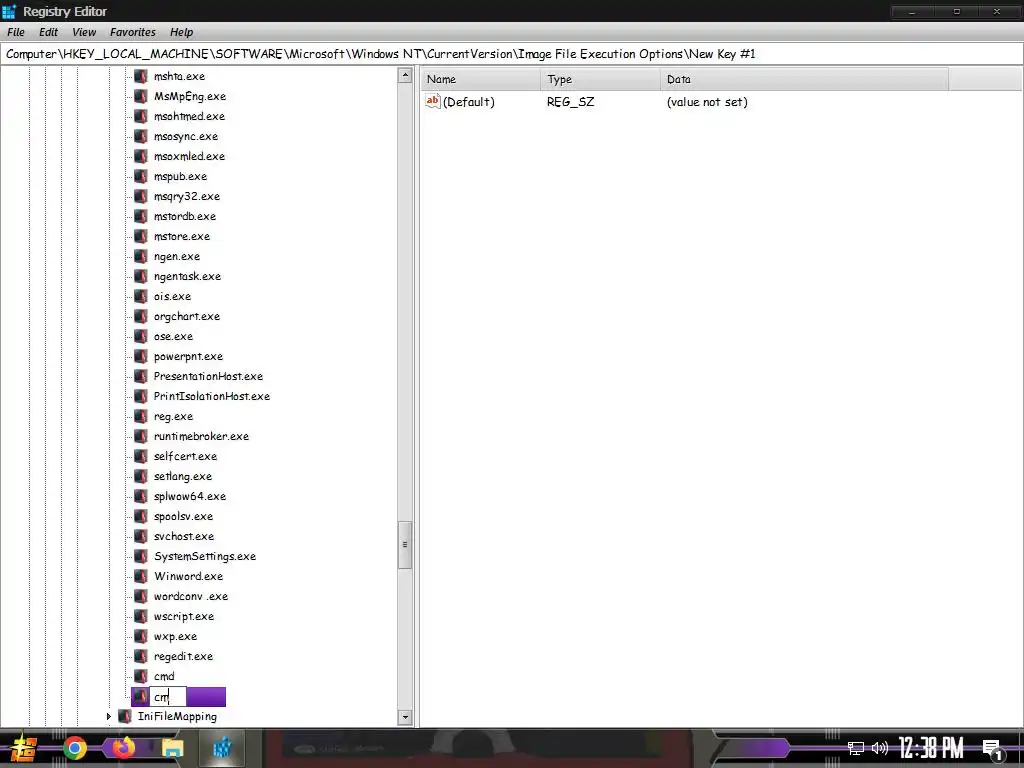
Task: Open the Edit menu
Action: [x=48, y=32]
